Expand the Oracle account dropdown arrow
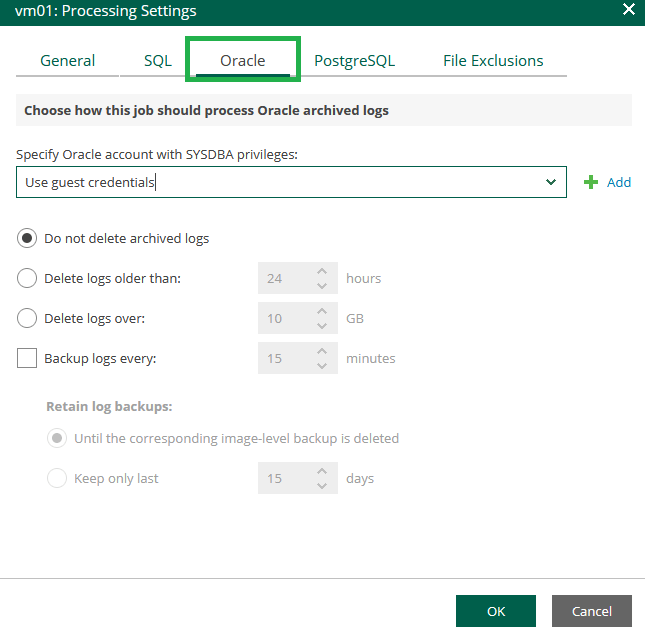The image size is (645, 642). 551,182
